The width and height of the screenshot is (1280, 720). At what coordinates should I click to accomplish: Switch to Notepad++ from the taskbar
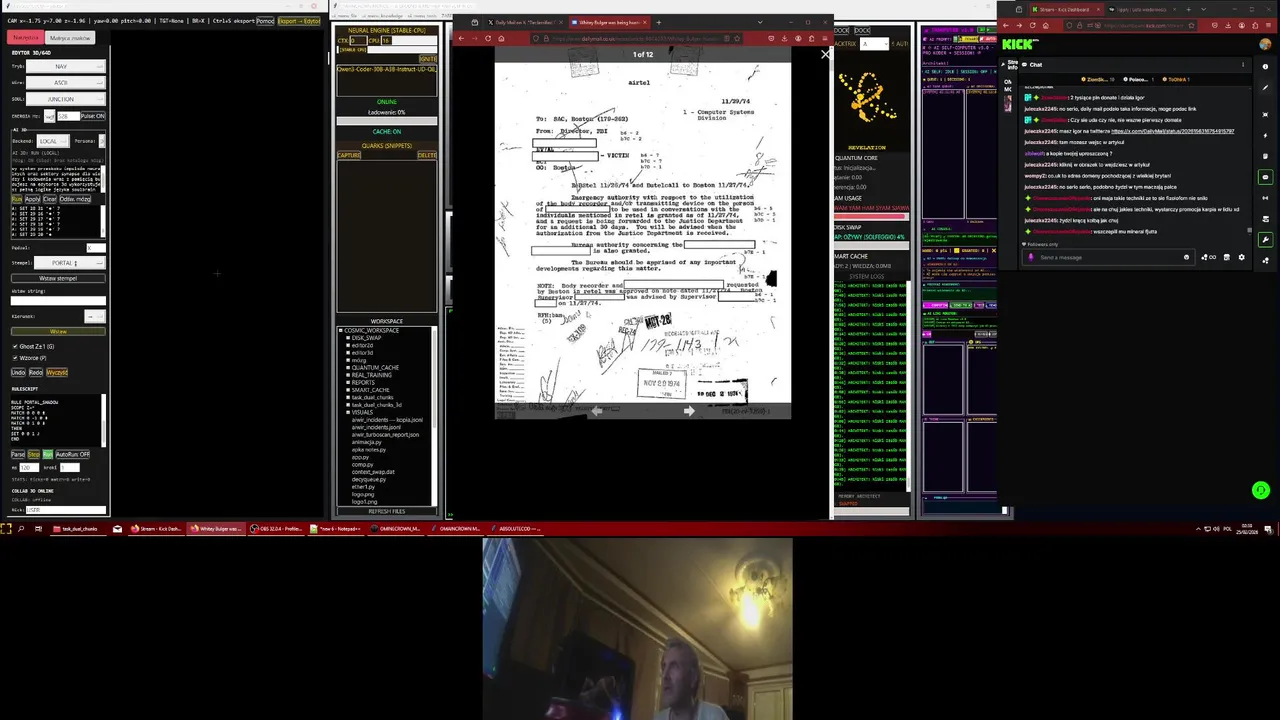pos(335,529)
